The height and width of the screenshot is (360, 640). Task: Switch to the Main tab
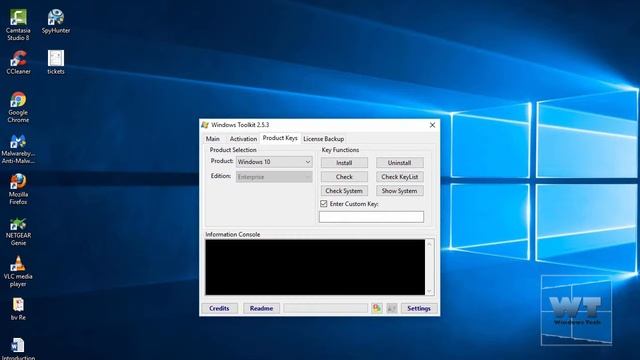(213, 139)
